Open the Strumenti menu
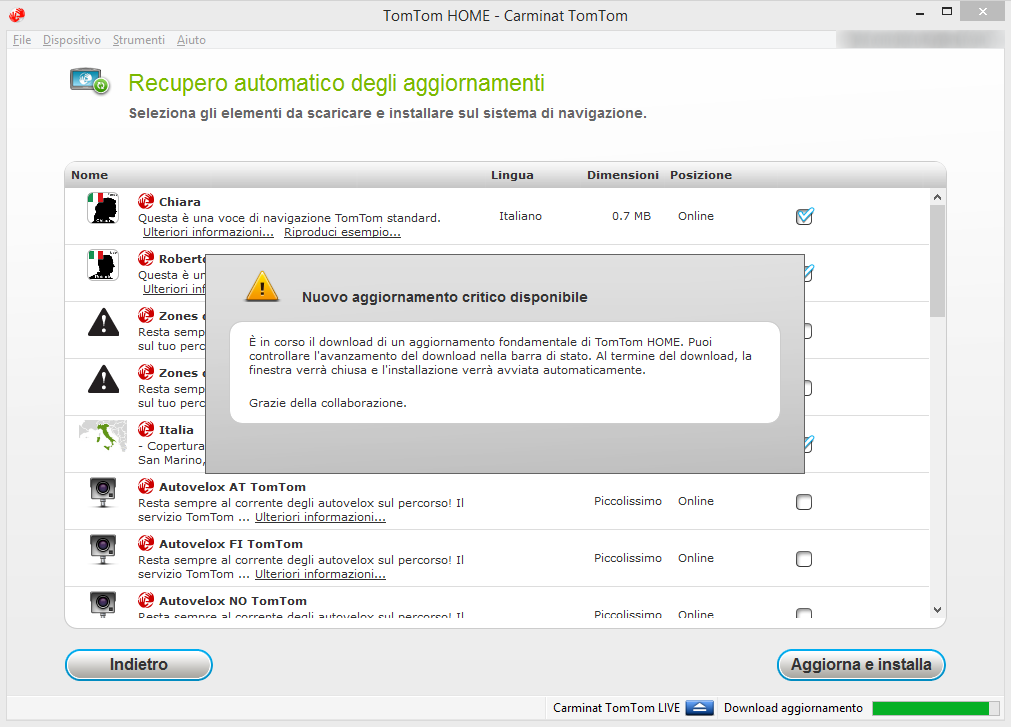The image size is (1011, 727). pyautogui.click(x=139, y=40)
